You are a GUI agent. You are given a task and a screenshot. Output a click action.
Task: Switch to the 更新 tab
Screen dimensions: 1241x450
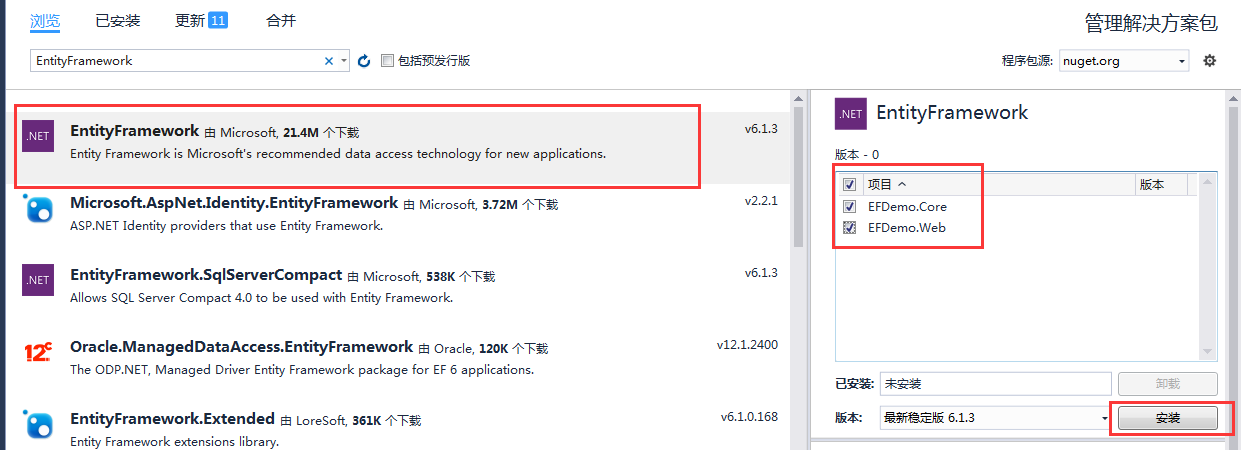[201, 20]
